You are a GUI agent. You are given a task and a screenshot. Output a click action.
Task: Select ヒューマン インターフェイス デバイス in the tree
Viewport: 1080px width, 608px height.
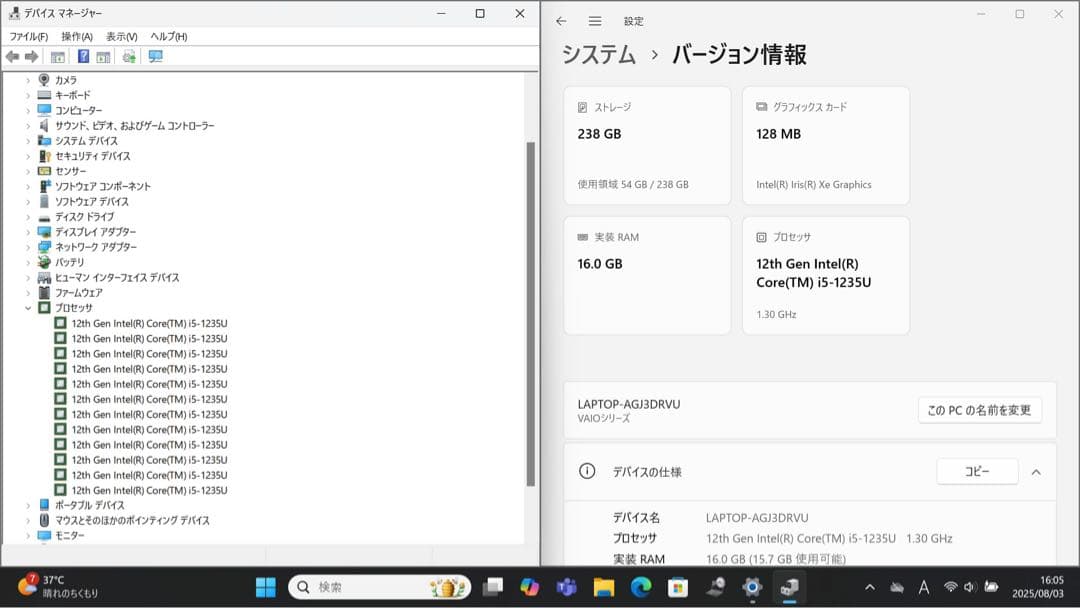point(117,277)
